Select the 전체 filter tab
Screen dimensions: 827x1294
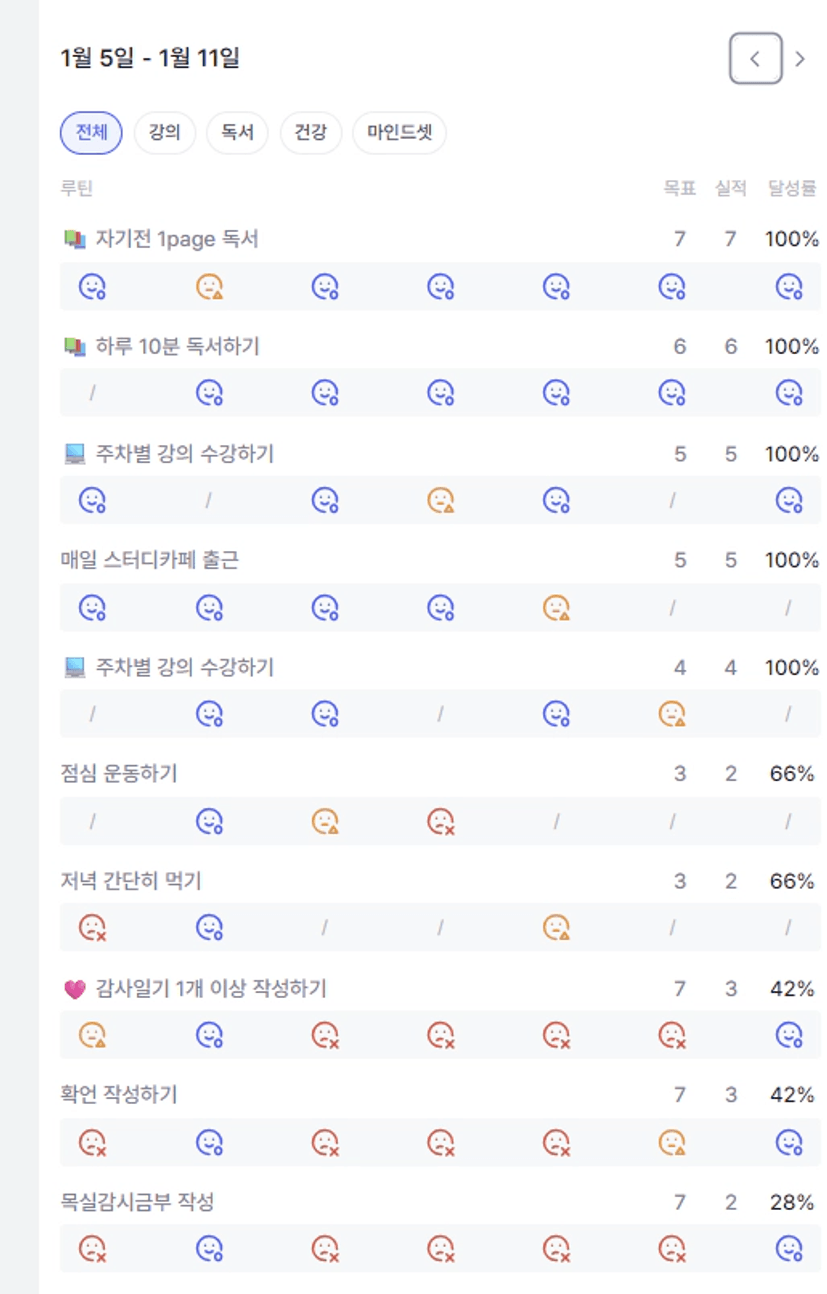(91, 133)
